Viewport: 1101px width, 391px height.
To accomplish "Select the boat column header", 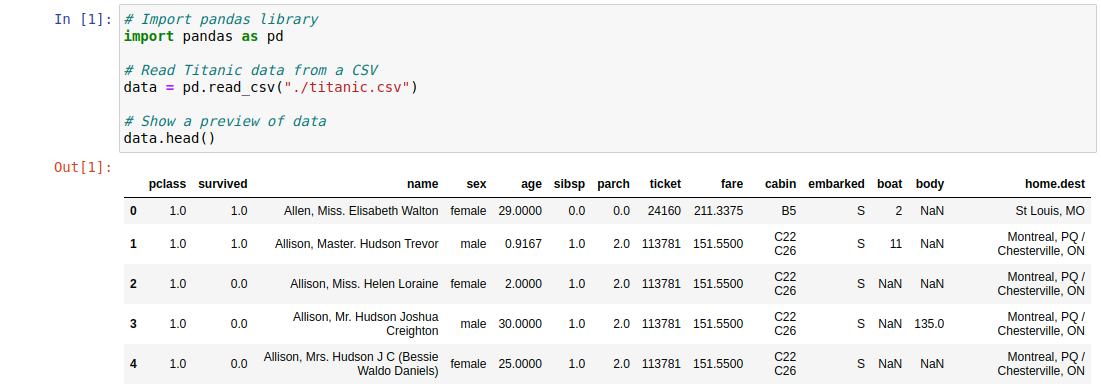I will pyautogui.click(x=890, y=185).
